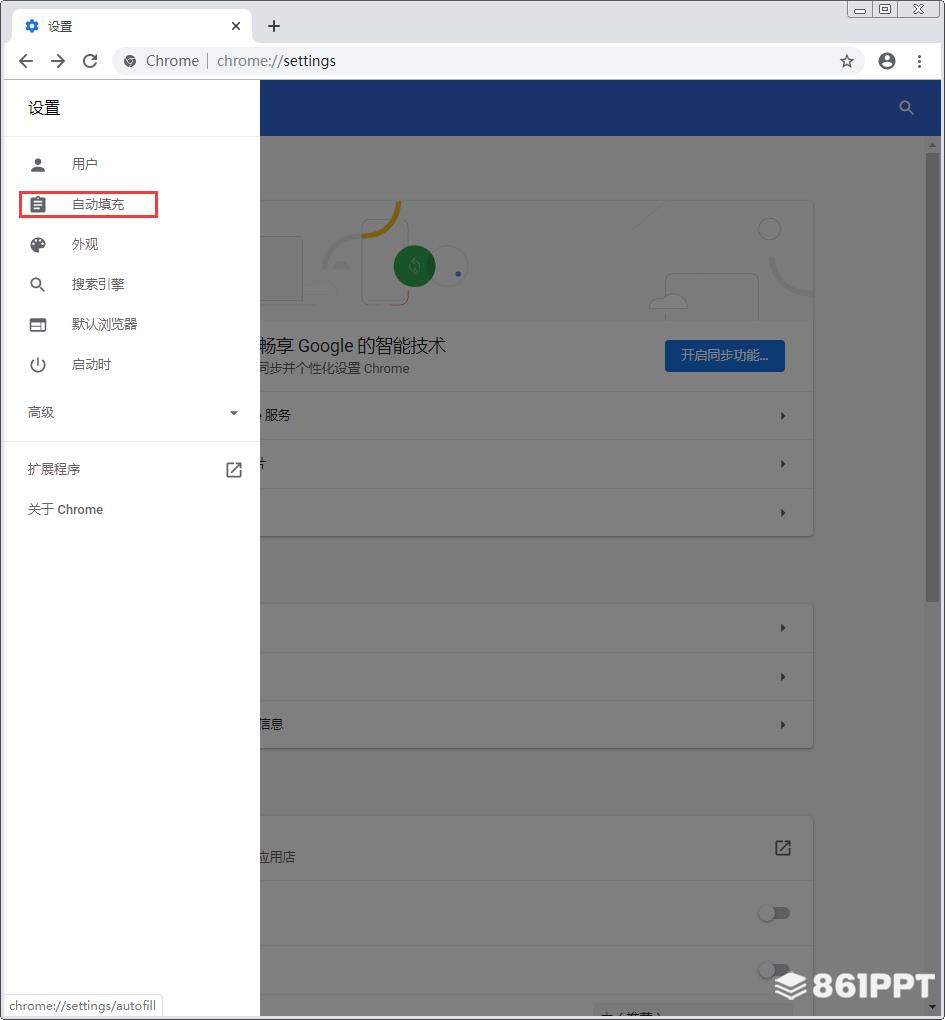Click 畅享 Google 的智能技术 heading
The width and height of the screenshot is (945, 1020).
tap(352, 345)
